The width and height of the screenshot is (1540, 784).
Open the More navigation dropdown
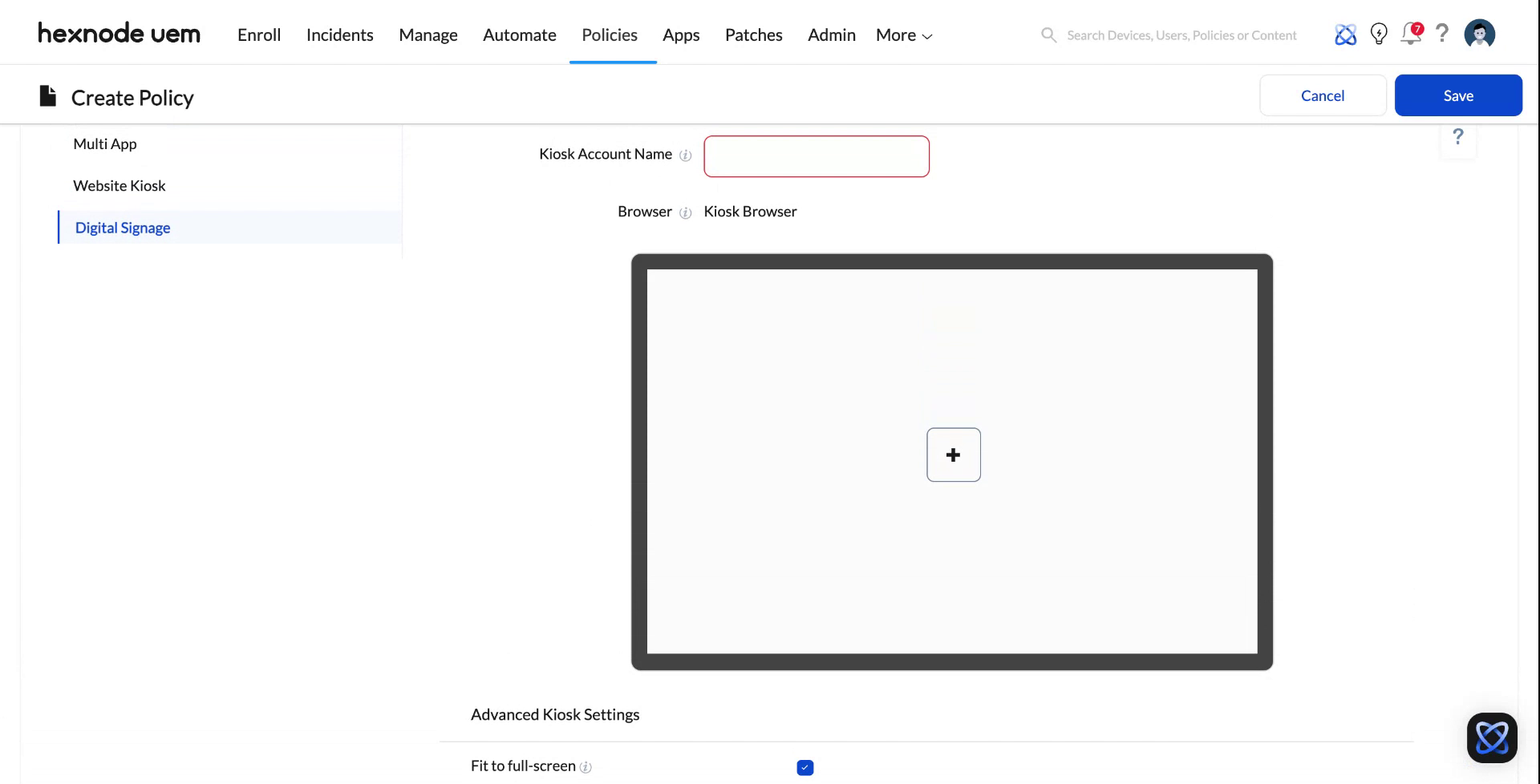coord(902,34)
